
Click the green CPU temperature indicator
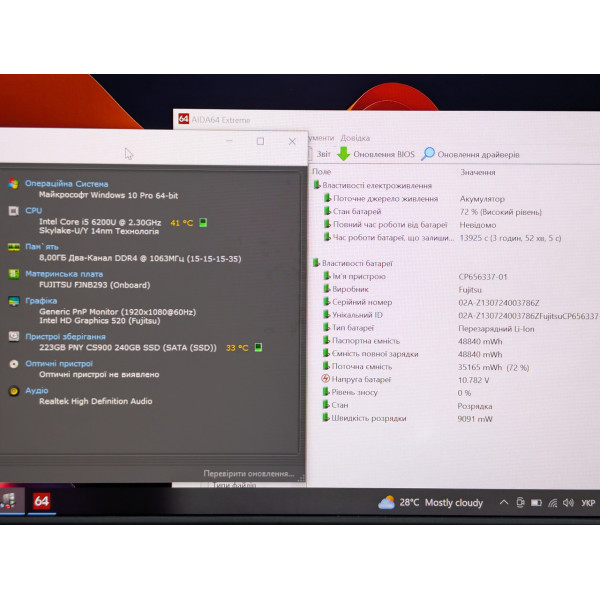coord(203,222)
